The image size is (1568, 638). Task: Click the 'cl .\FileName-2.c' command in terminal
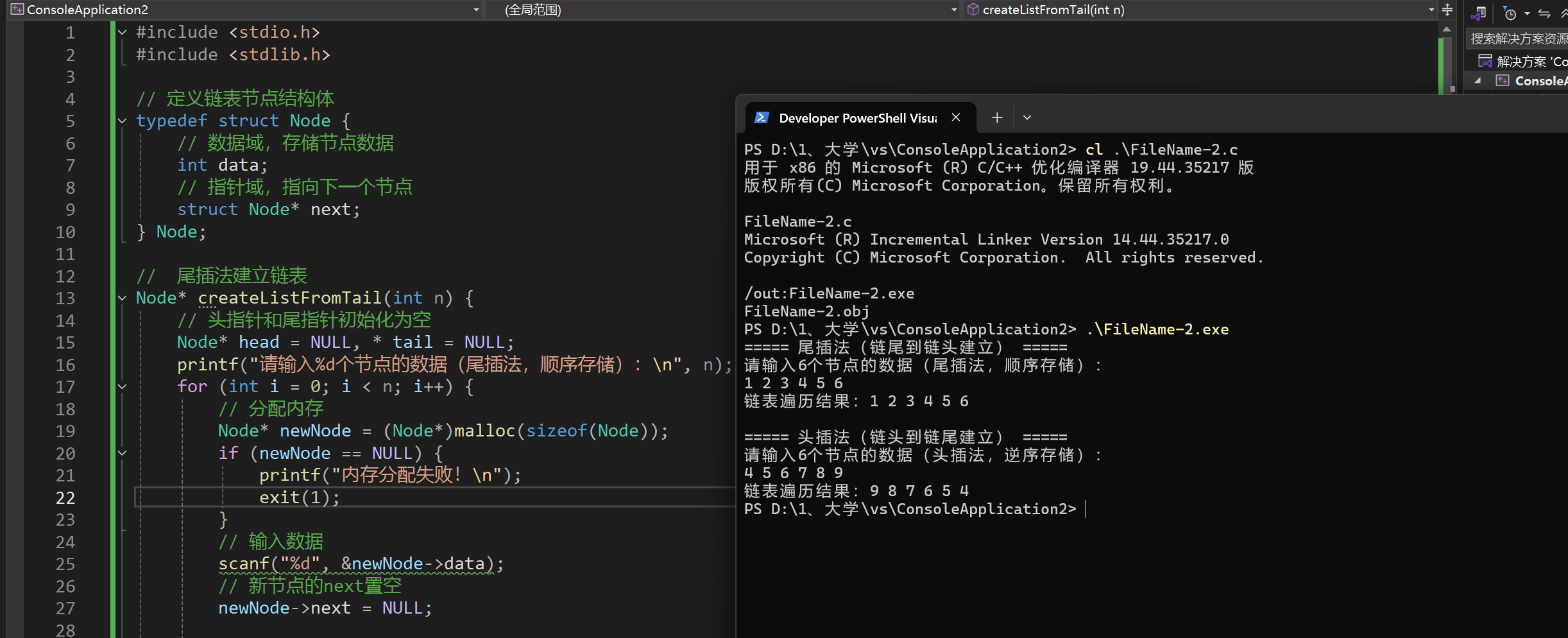pos(1161,150)
